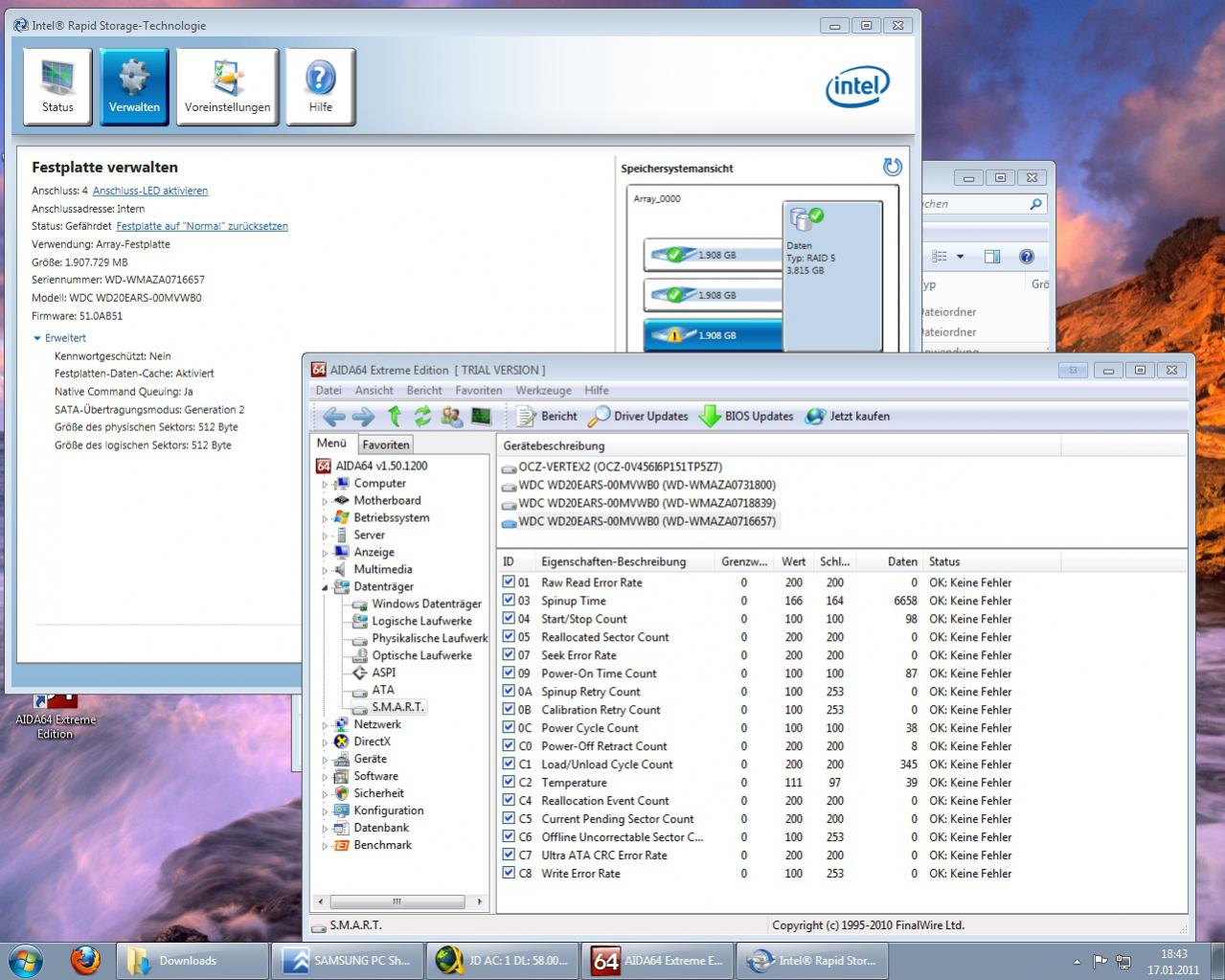
Task: Click the users icon in AIDA64 toolbar
Action: pos(451,416)
